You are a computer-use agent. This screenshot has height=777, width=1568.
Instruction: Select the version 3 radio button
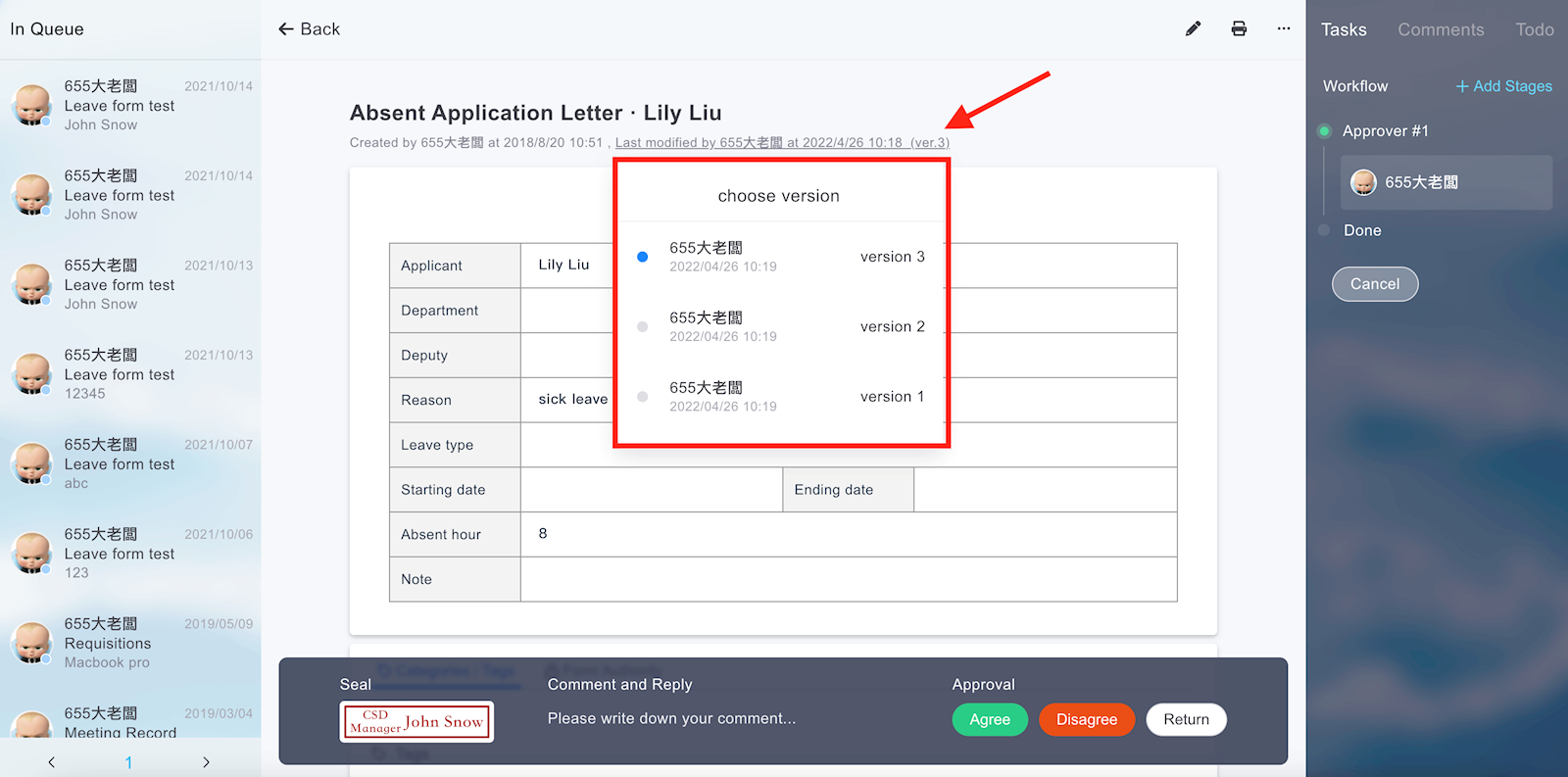643,257
